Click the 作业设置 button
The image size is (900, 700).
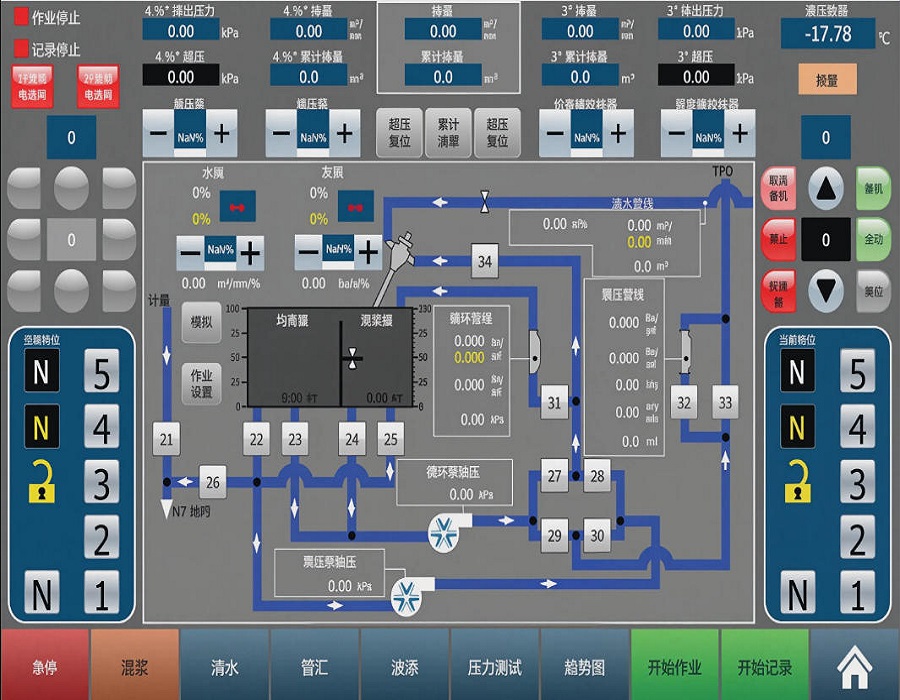pos(201,383)
